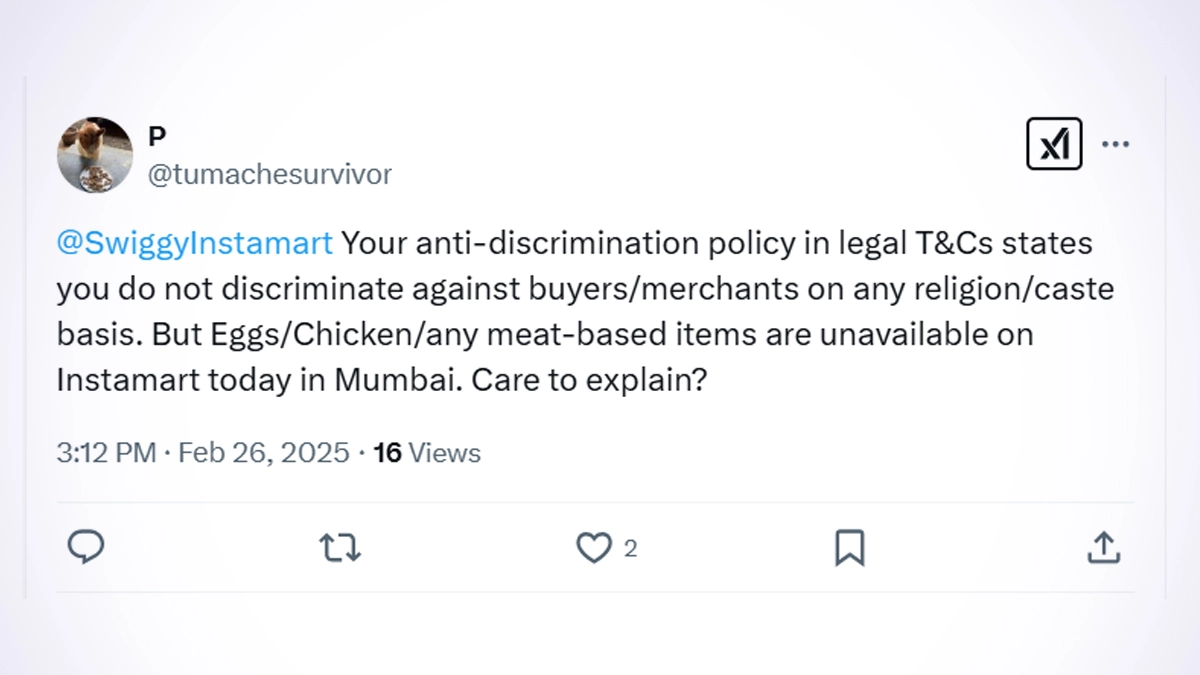1200x675 pixels.
Task: Click the display name "P"
Action: [157, 137]
